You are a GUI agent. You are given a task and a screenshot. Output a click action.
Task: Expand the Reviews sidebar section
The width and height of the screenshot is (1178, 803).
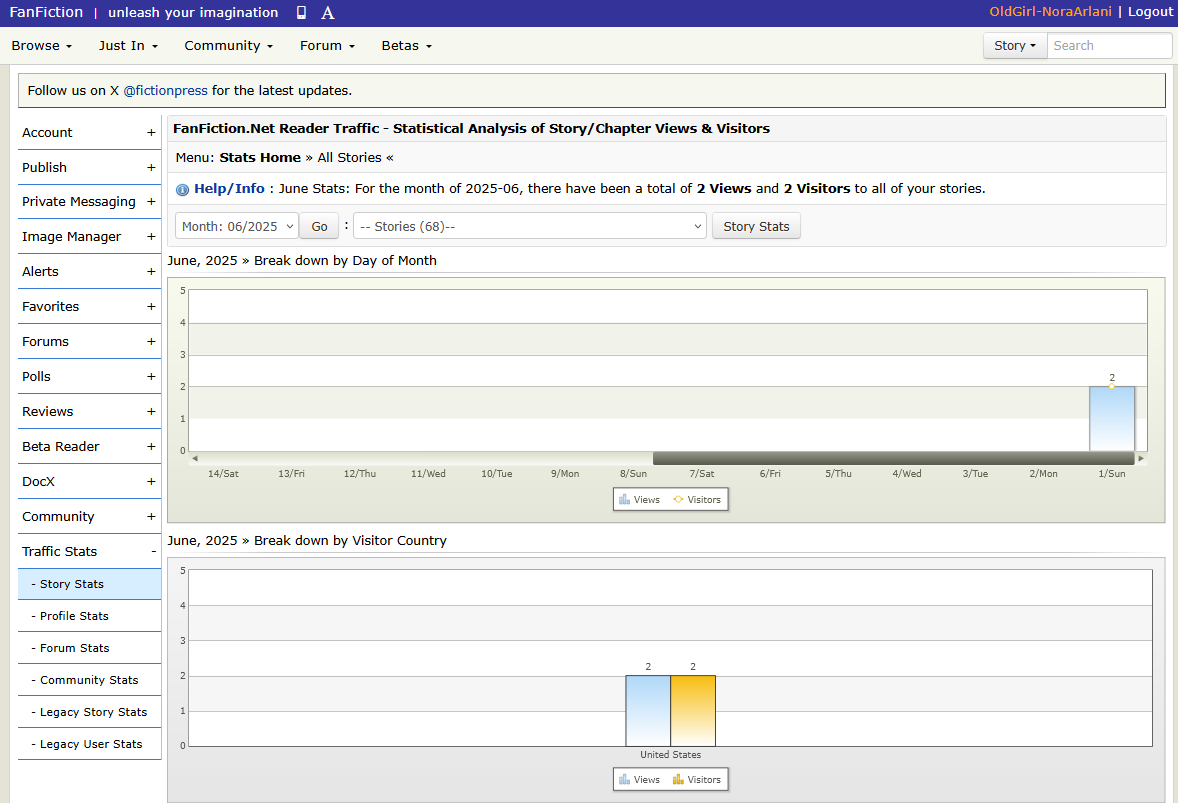click(x=89, y=412)
